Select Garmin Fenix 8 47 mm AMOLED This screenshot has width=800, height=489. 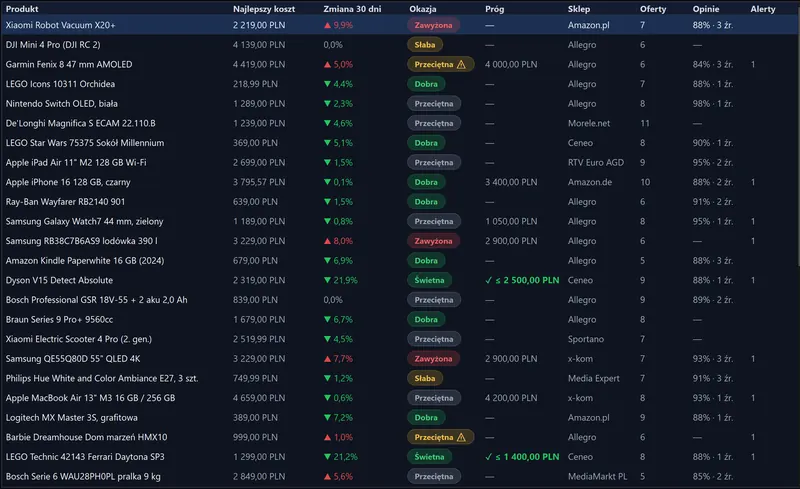pos(69,64)
